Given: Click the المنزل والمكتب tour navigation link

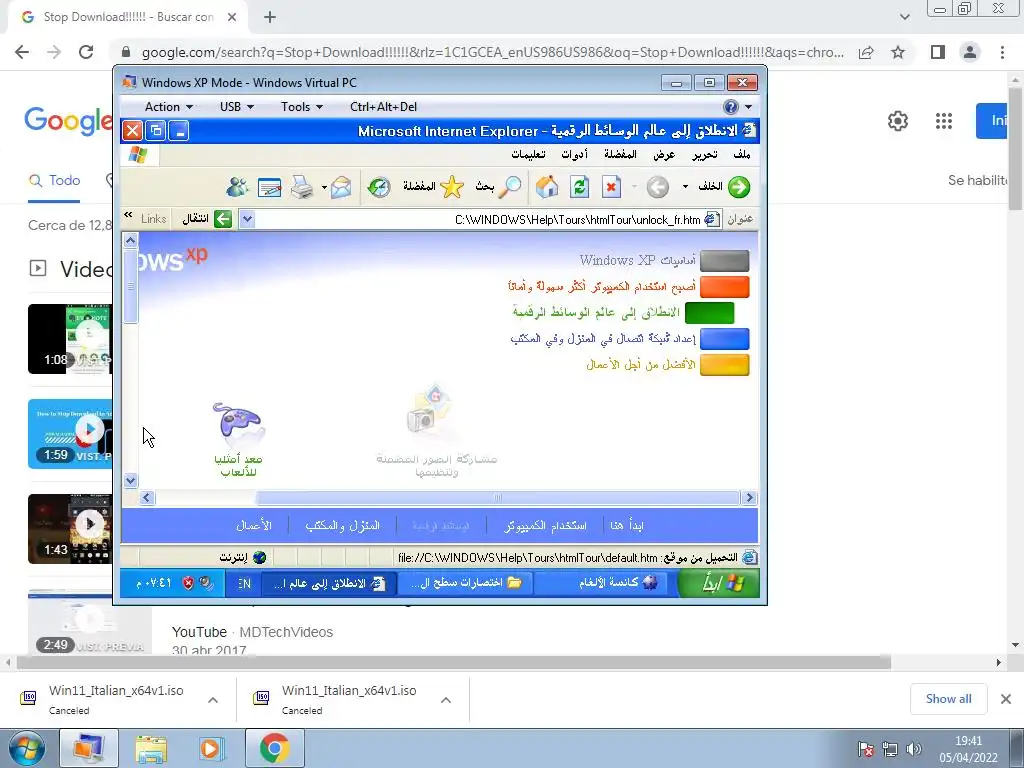Looking at the screenshot, I should tap(342, 525).
